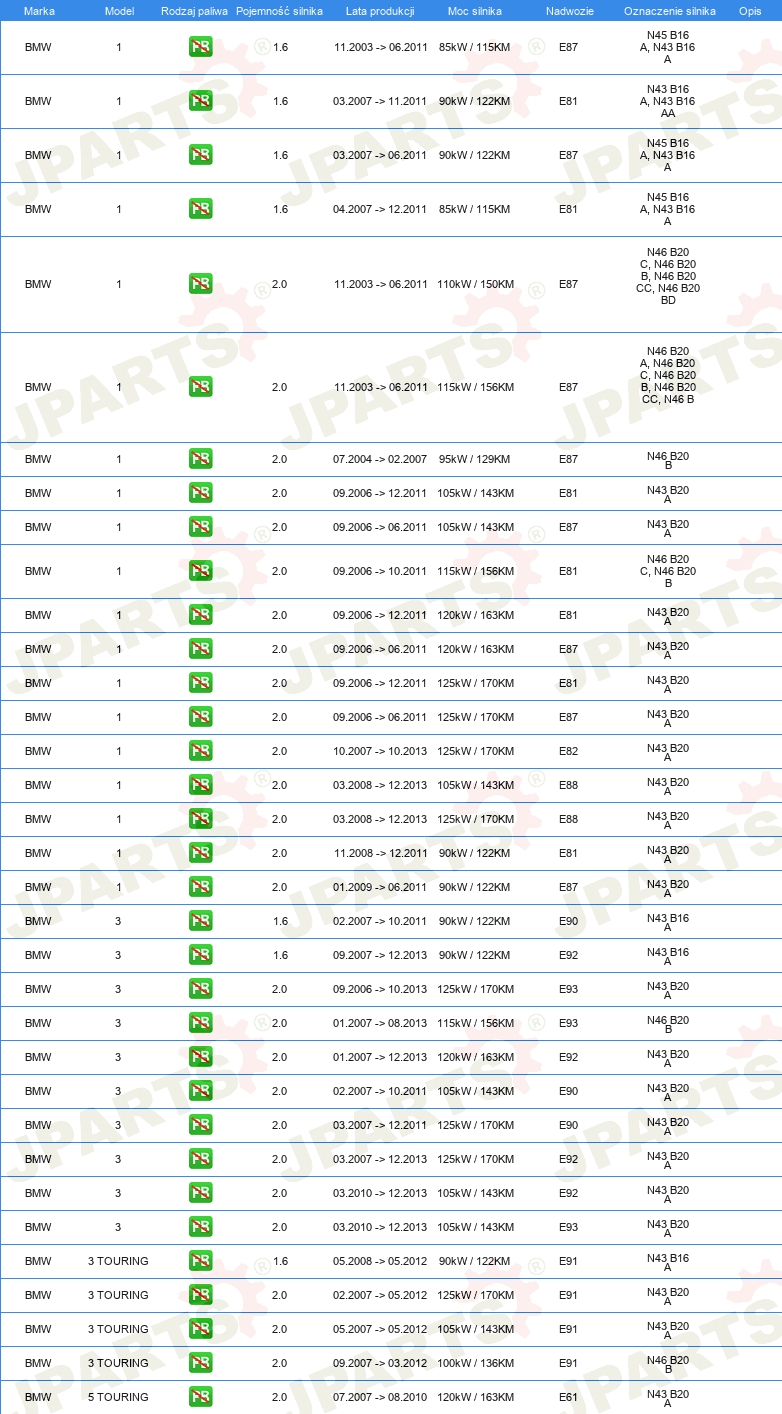Select fuel icon in the E87 105kW / 143KM row
This screenshot has height=1414, width=782.
(200, 527)
